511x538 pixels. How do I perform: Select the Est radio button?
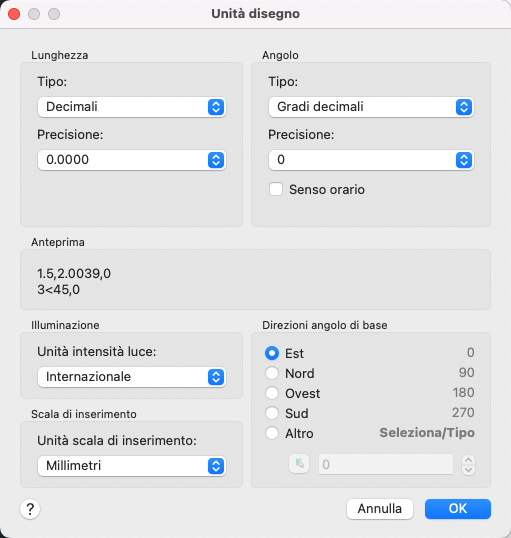(x=272, y=353)
